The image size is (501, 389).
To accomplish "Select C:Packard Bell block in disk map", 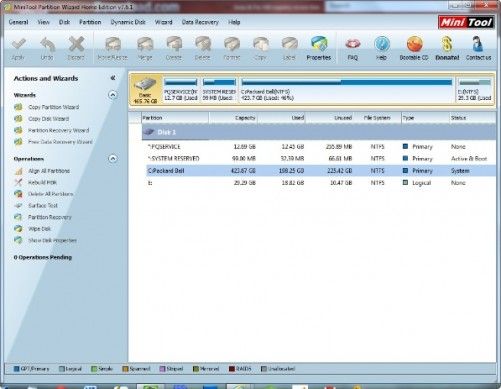I will point(346,89).
